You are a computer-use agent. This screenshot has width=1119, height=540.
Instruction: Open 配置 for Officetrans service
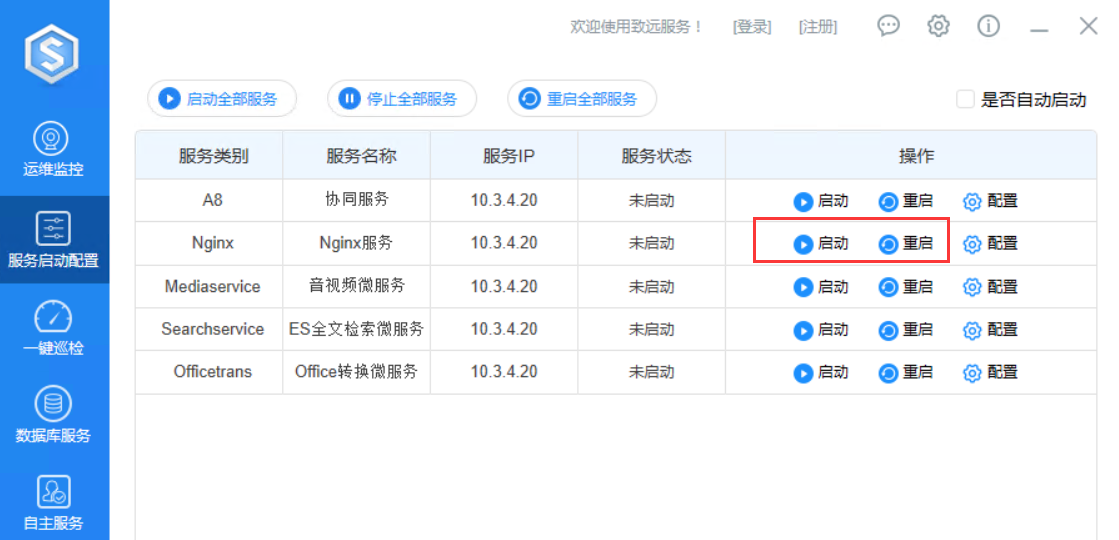990,373
